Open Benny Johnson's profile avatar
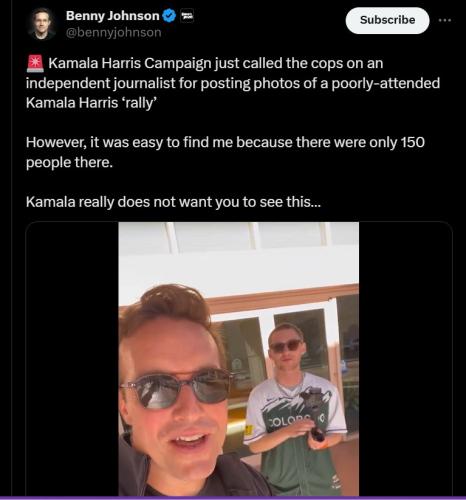 42,24
